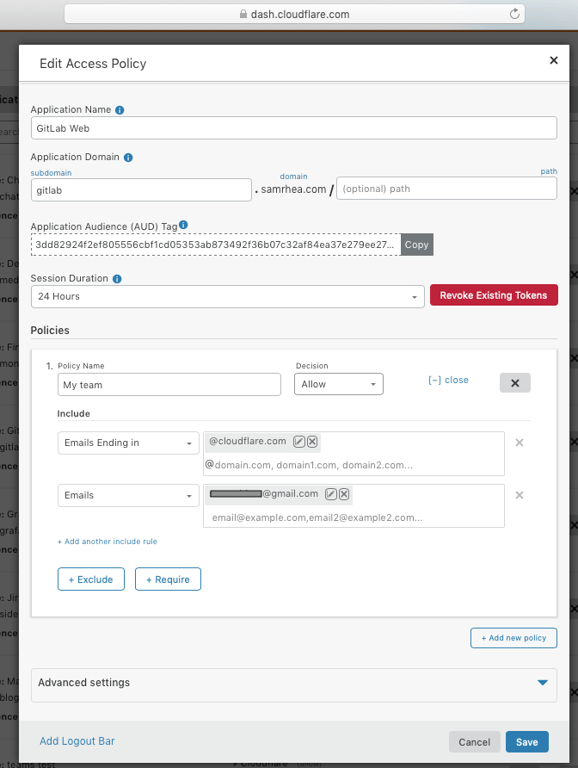Cancel the policy edit
This screenshot has width=578, height=768.
click(x=474, y=742)
